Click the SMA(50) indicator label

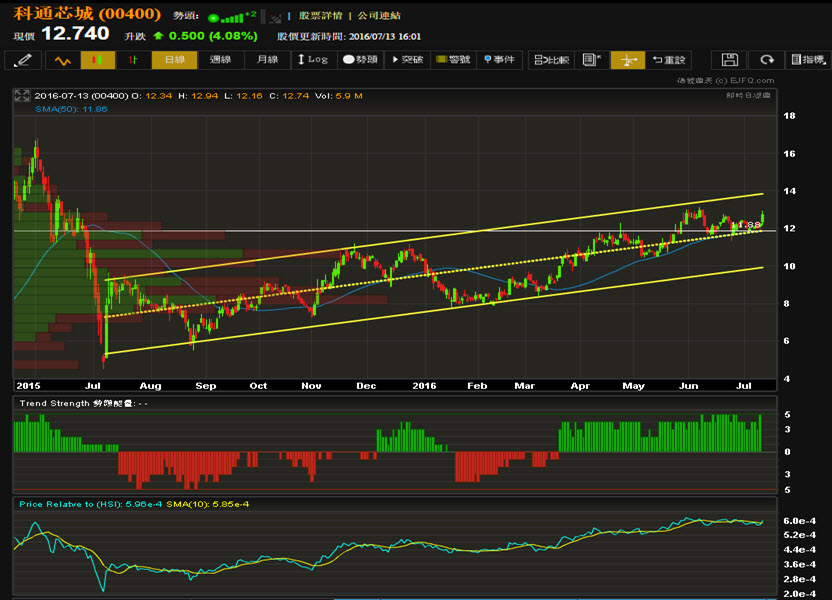[71, 109]
